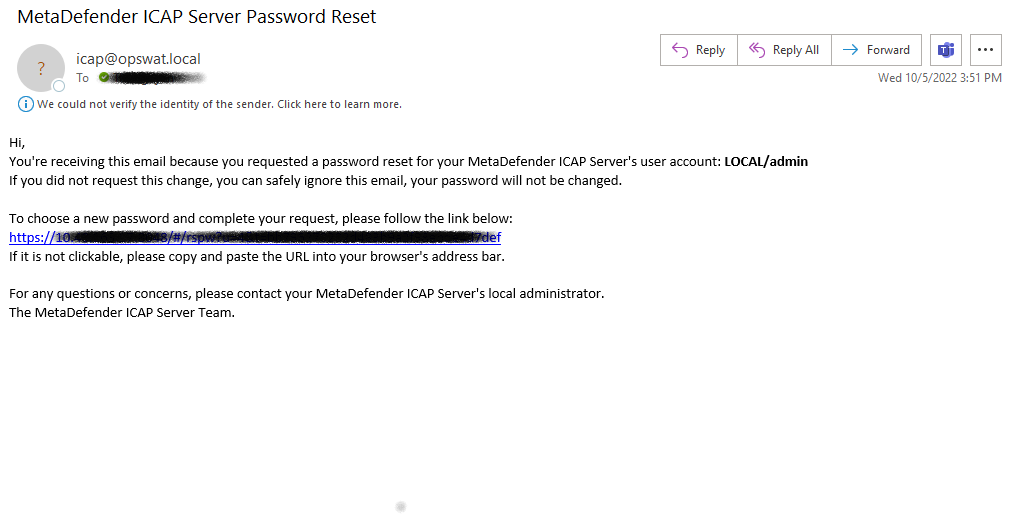Image resolution: width=1014 pixels, height=515 pixels.
Task: Click the double-arrow Reply All icon
Action: point(757,50)
